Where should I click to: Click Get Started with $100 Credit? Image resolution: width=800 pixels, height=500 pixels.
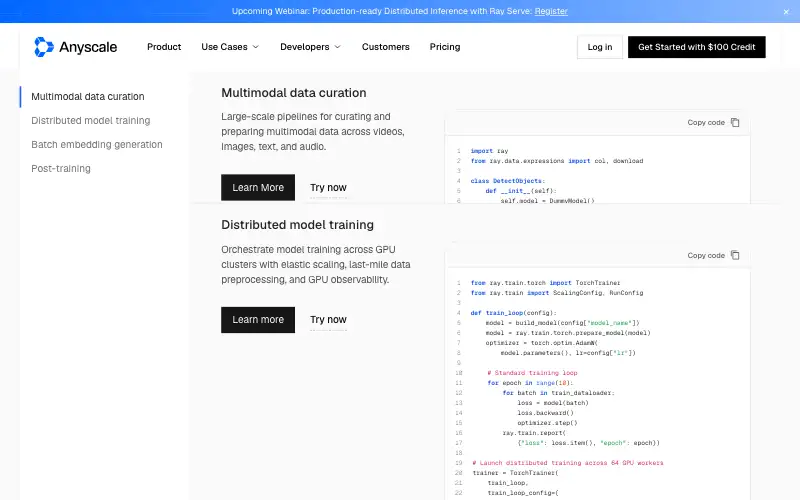(x=696, y=47)
